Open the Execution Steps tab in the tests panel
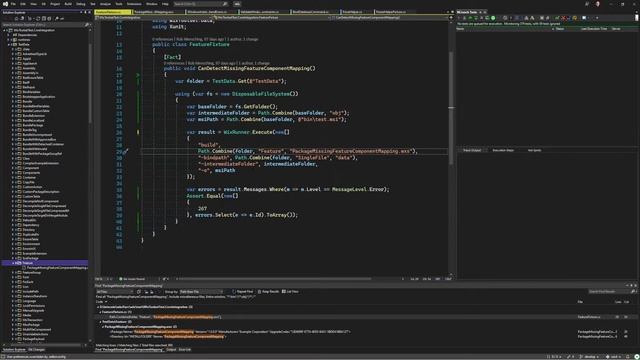Viewport: 640px width, 360px height. tap(503, 150)
